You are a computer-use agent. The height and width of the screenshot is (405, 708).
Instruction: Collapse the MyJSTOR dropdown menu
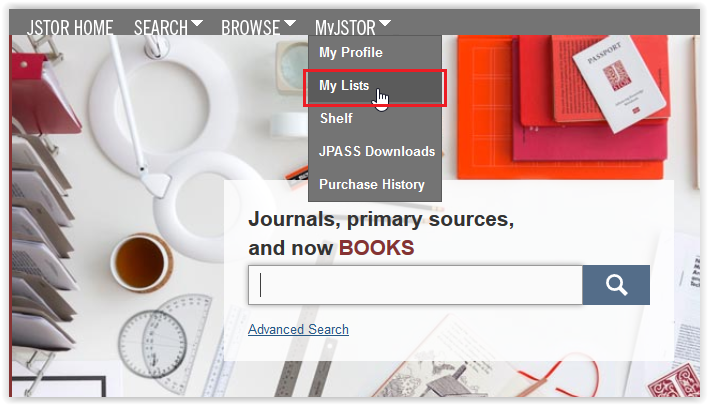(353, 28)
